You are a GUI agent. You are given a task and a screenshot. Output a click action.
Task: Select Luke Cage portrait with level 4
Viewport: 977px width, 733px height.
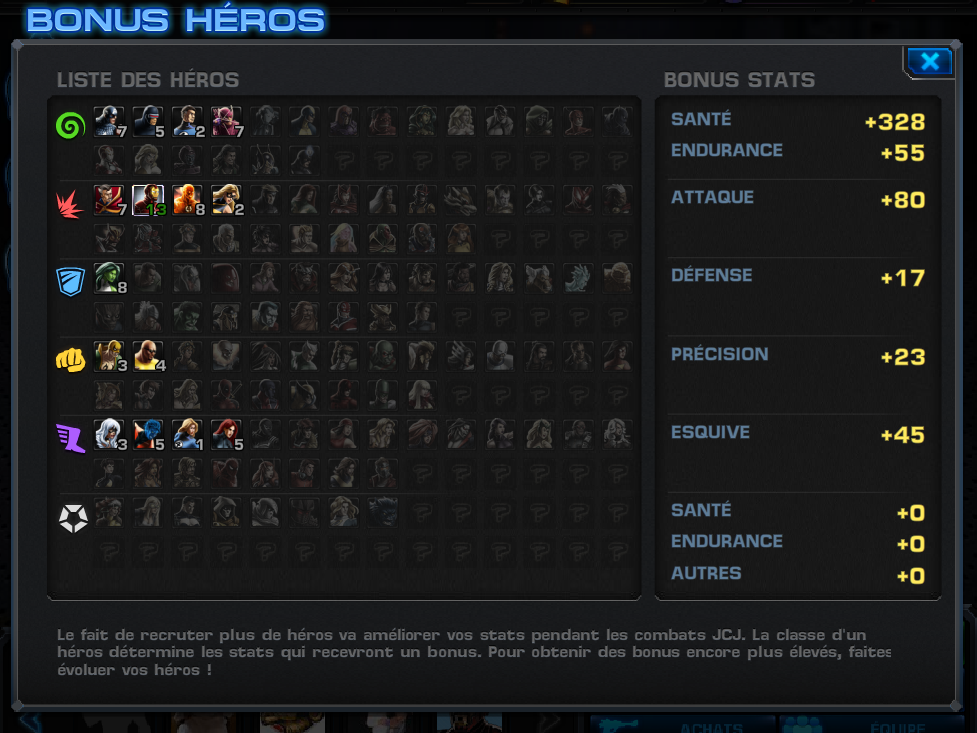point(148,357)
